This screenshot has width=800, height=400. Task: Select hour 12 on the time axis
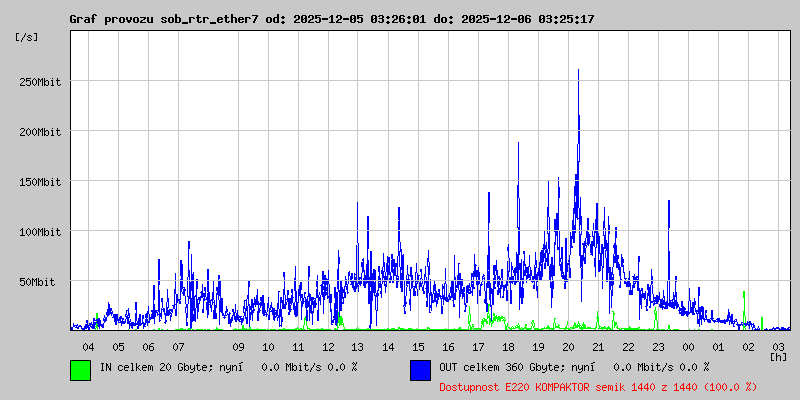328,346
